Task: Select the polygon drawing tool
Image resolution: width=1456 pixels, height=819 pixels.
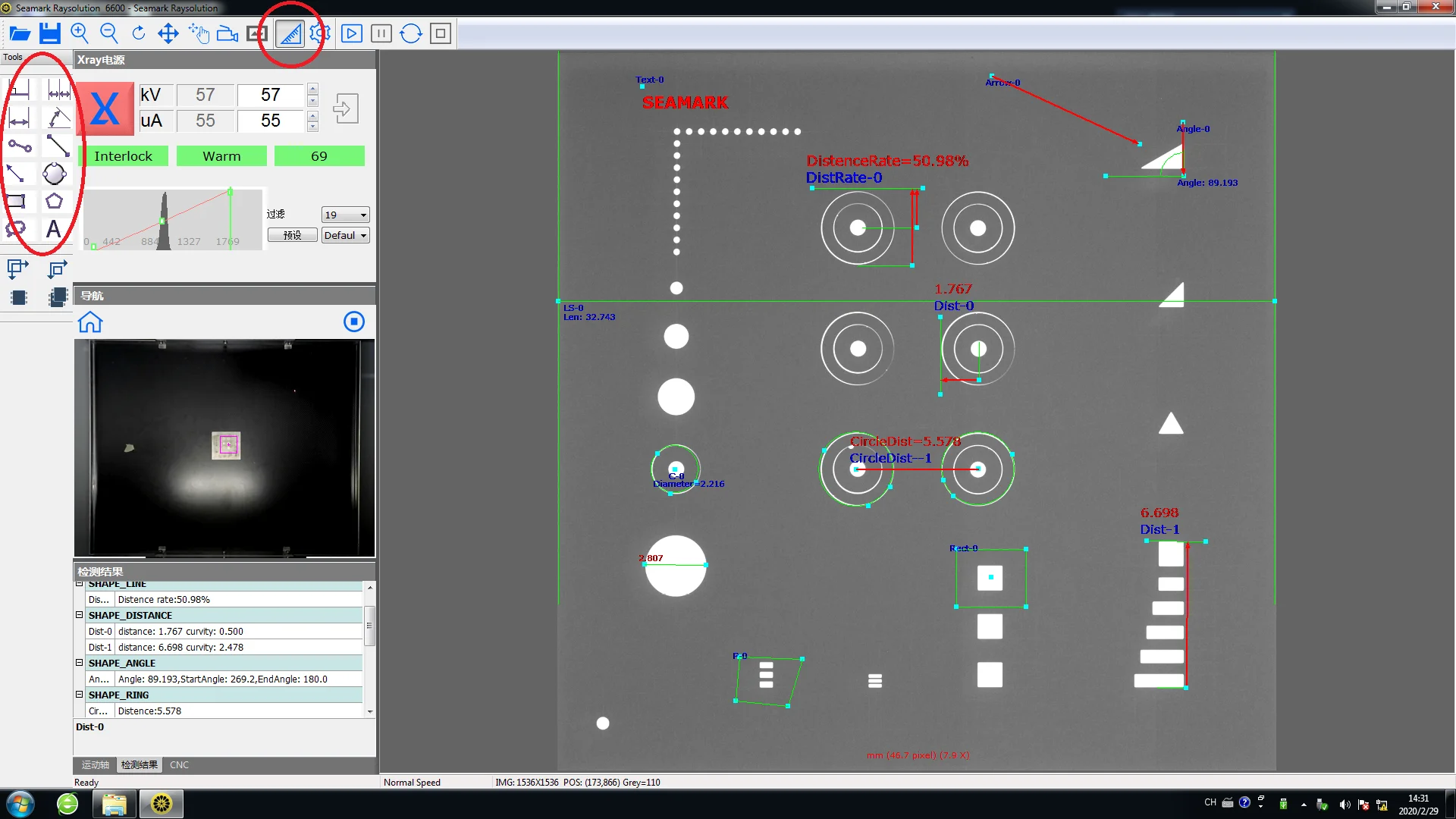Action: click(x=55, y=201)
